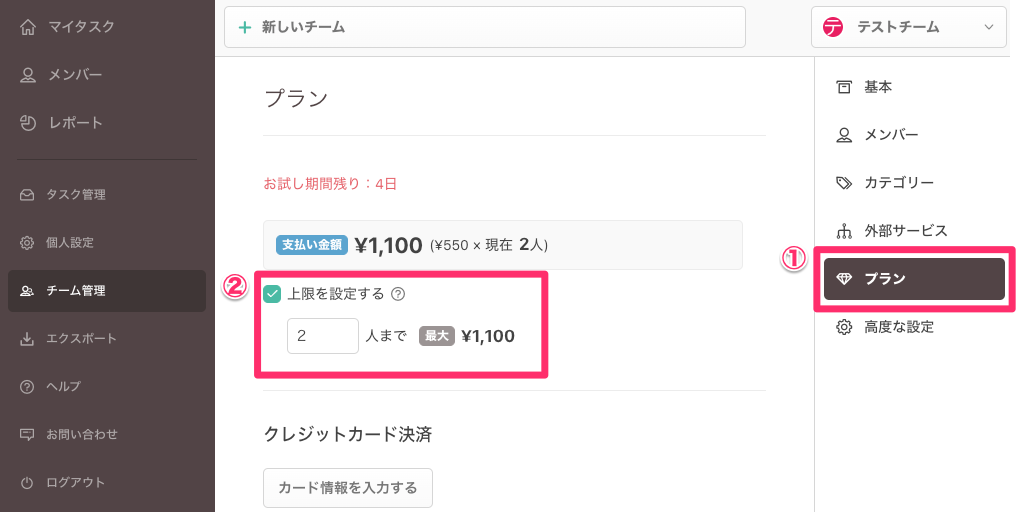
Task: Click the 新しいチーム button
Action: point(485,27)
